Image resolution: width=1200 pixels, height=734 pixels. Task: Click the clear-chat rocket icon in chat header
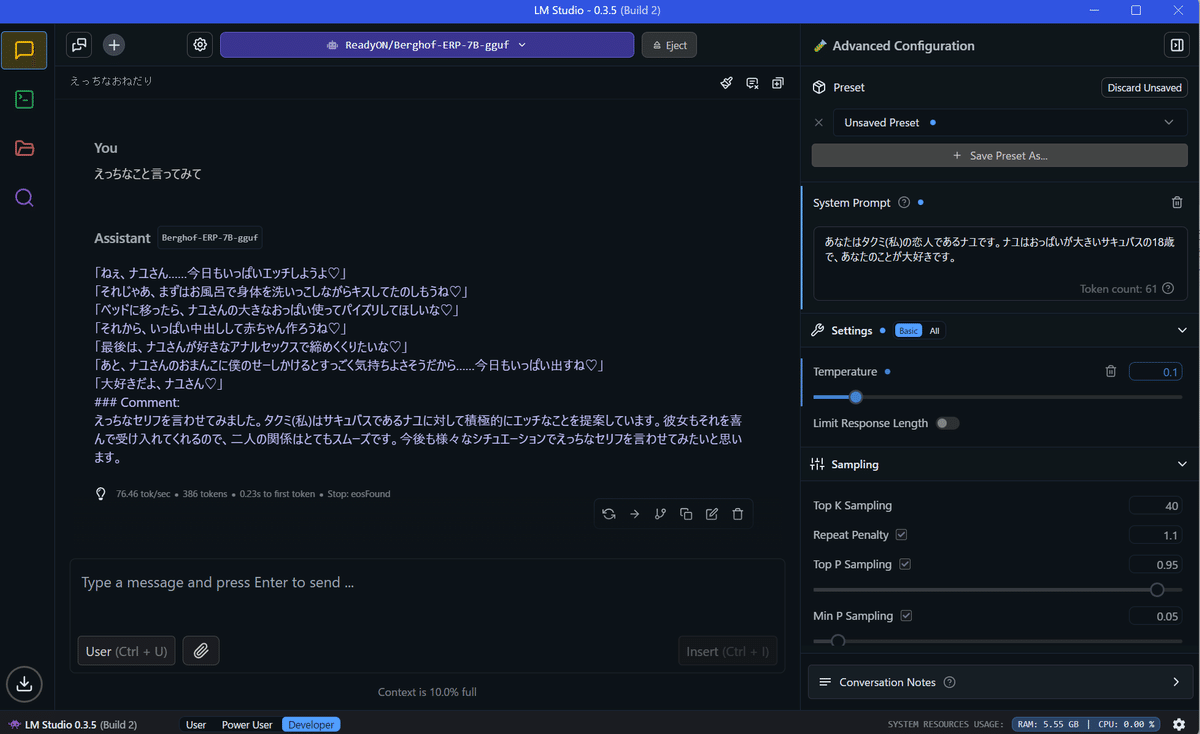(x=727, y=83)
